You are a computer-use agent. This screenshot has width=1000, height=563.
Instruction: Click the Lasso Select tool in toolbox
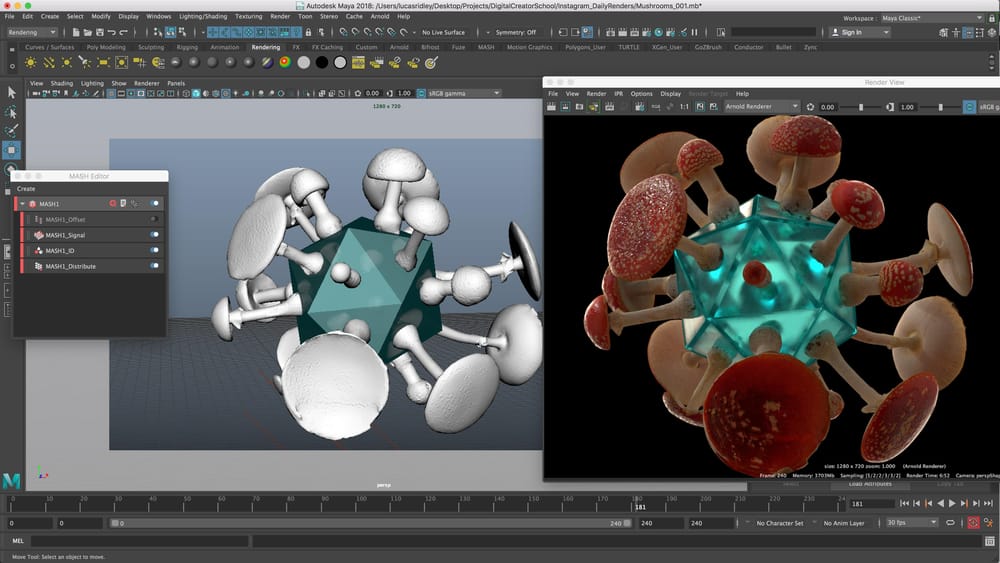pyautogui.click(x=11, y=112)
